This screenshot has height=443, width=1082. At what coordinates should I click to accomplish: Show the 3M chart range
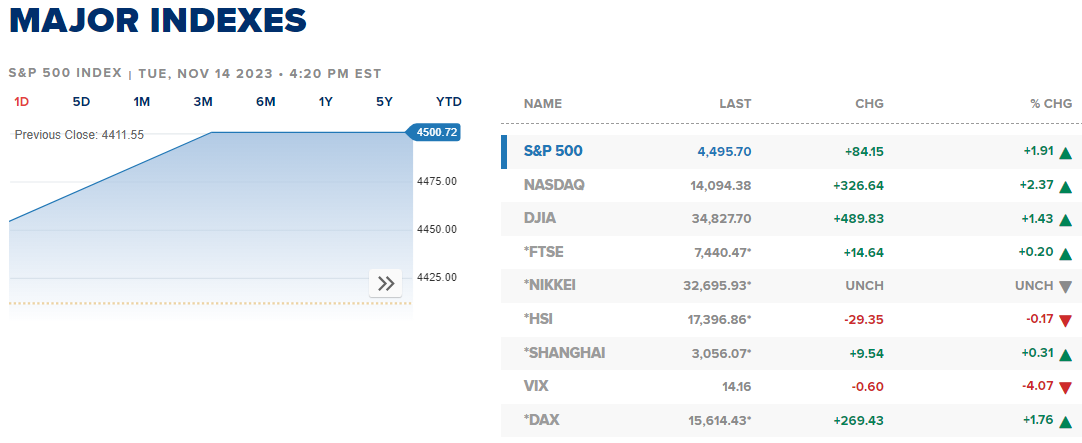(x=203, y=101)
